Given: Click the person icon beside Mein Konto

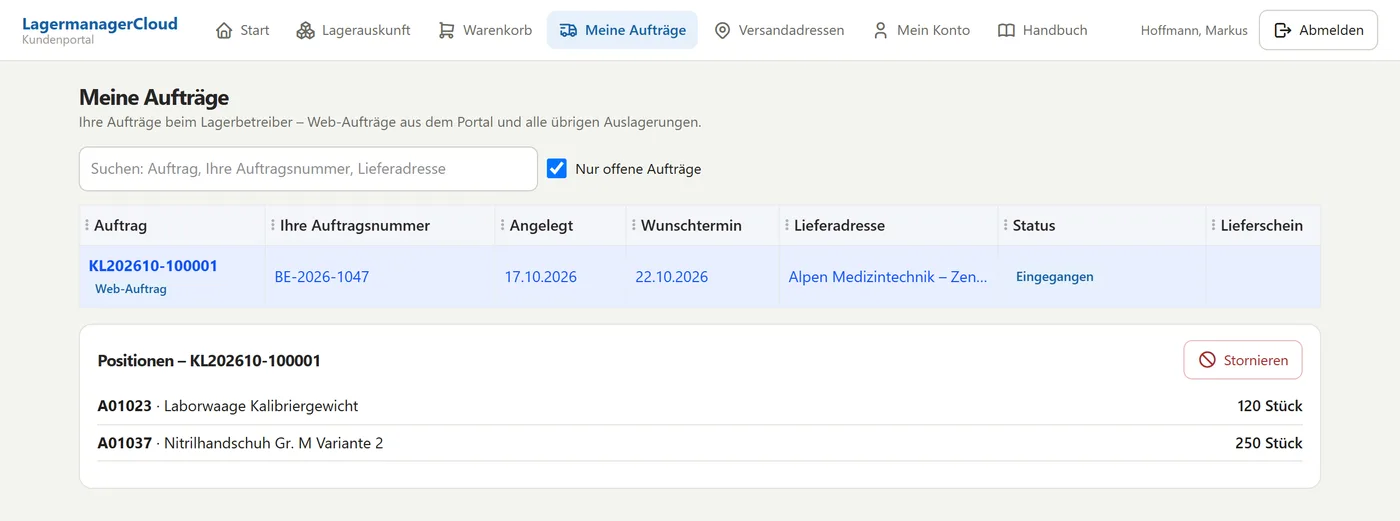Looking at the screenshot, I should click(x=880, y=30).
